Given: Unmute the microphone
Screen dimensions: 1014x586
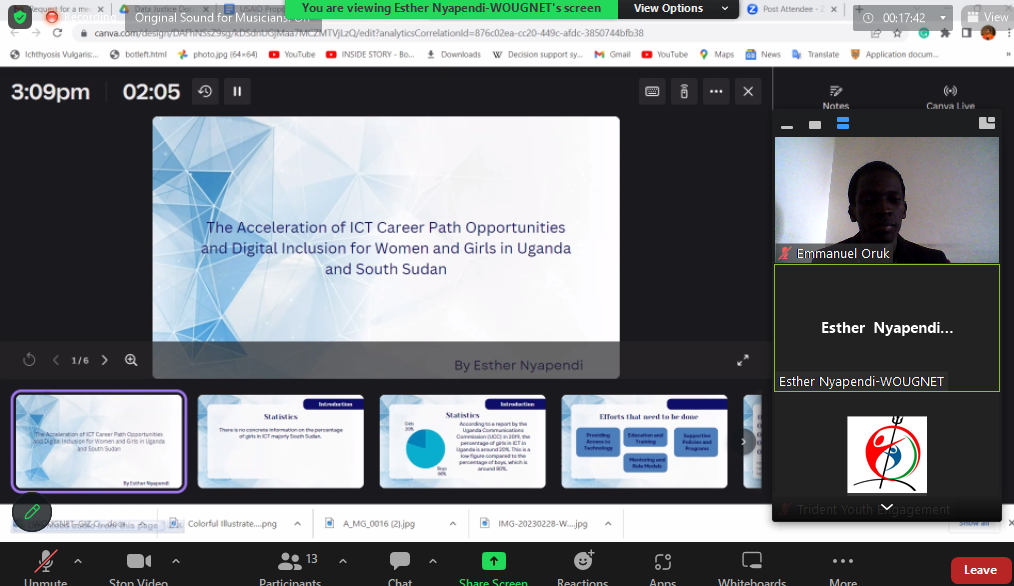Looking at the screenshot, I should 45,567.
